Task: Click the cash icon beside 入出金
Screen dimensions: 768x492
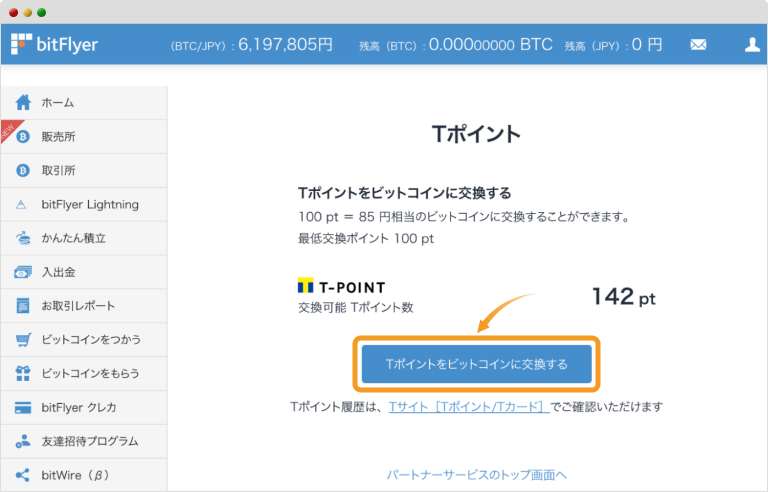Action: (x=23, y=272)
